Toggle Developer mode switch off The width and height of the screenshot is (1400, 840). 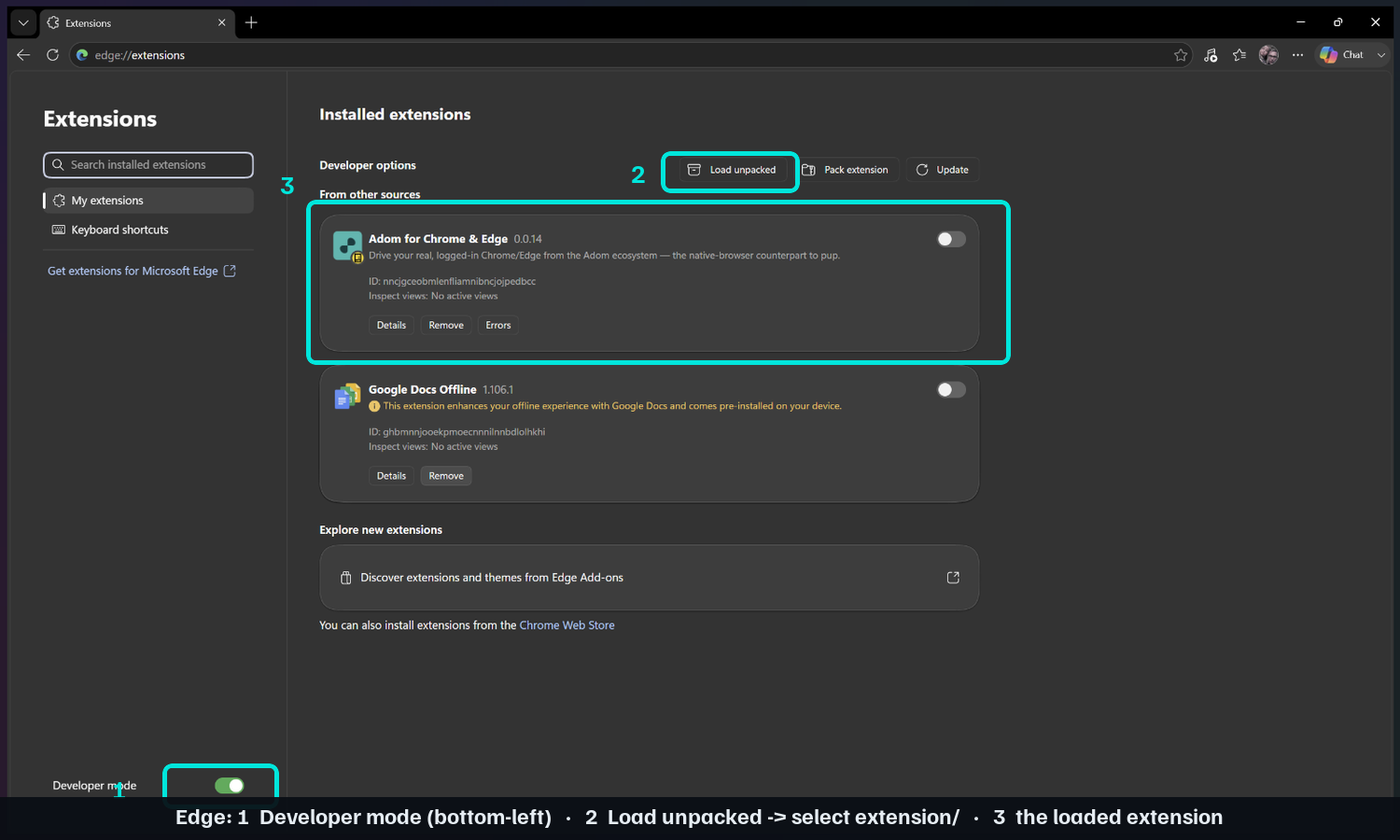(x=230, y=786)
